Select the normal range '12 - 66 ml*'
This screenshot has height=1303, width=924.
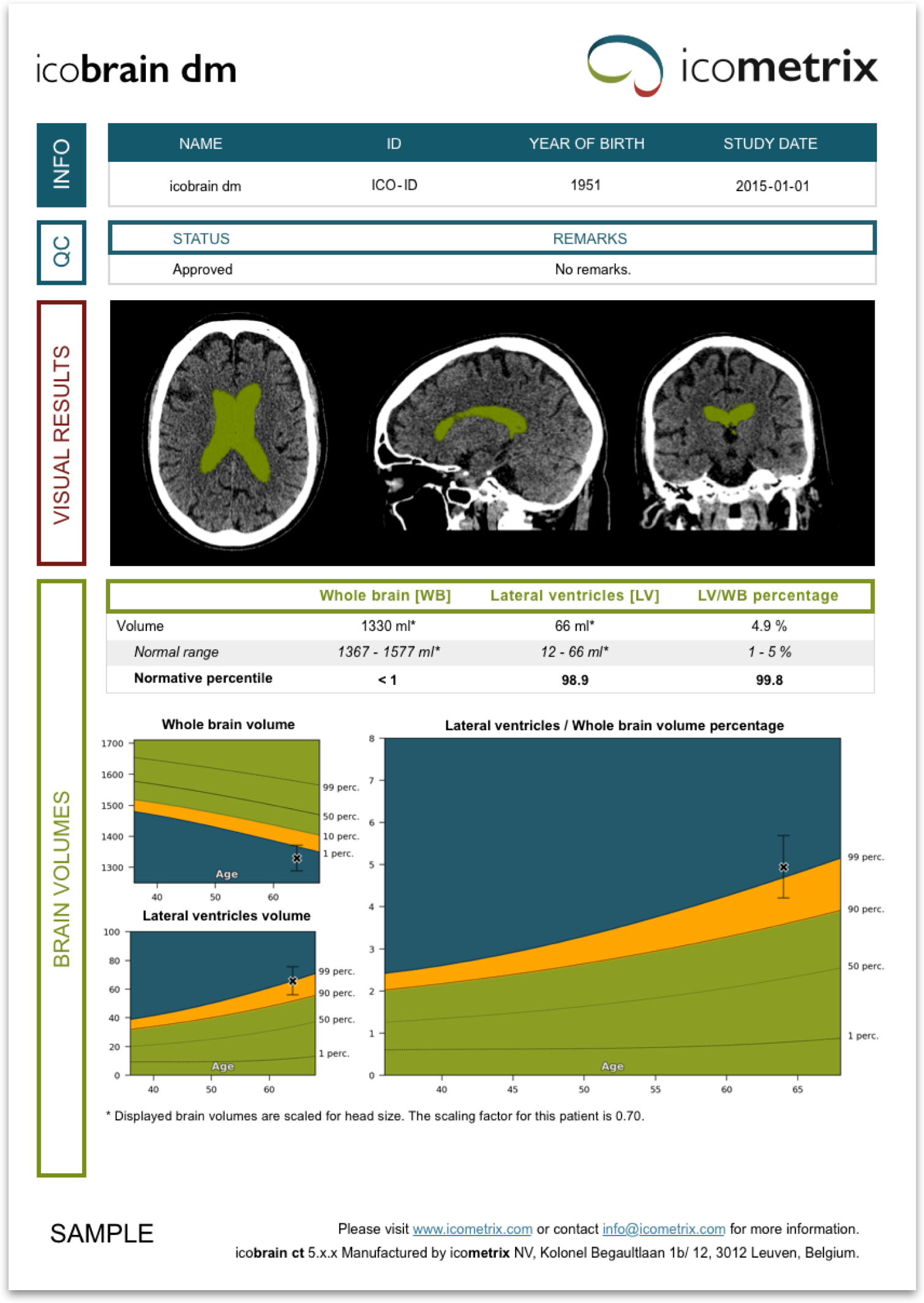click(x=574, y=652)
